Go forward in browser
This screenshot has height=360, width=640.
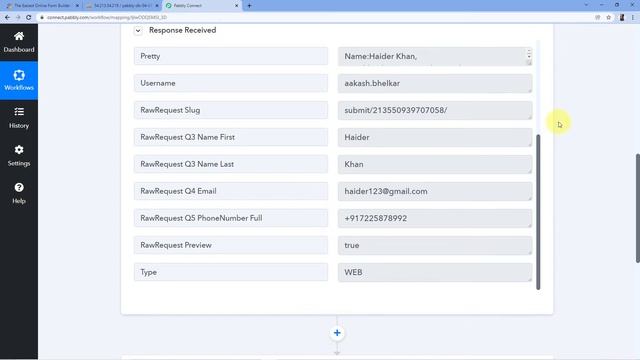tap(18, 18)
